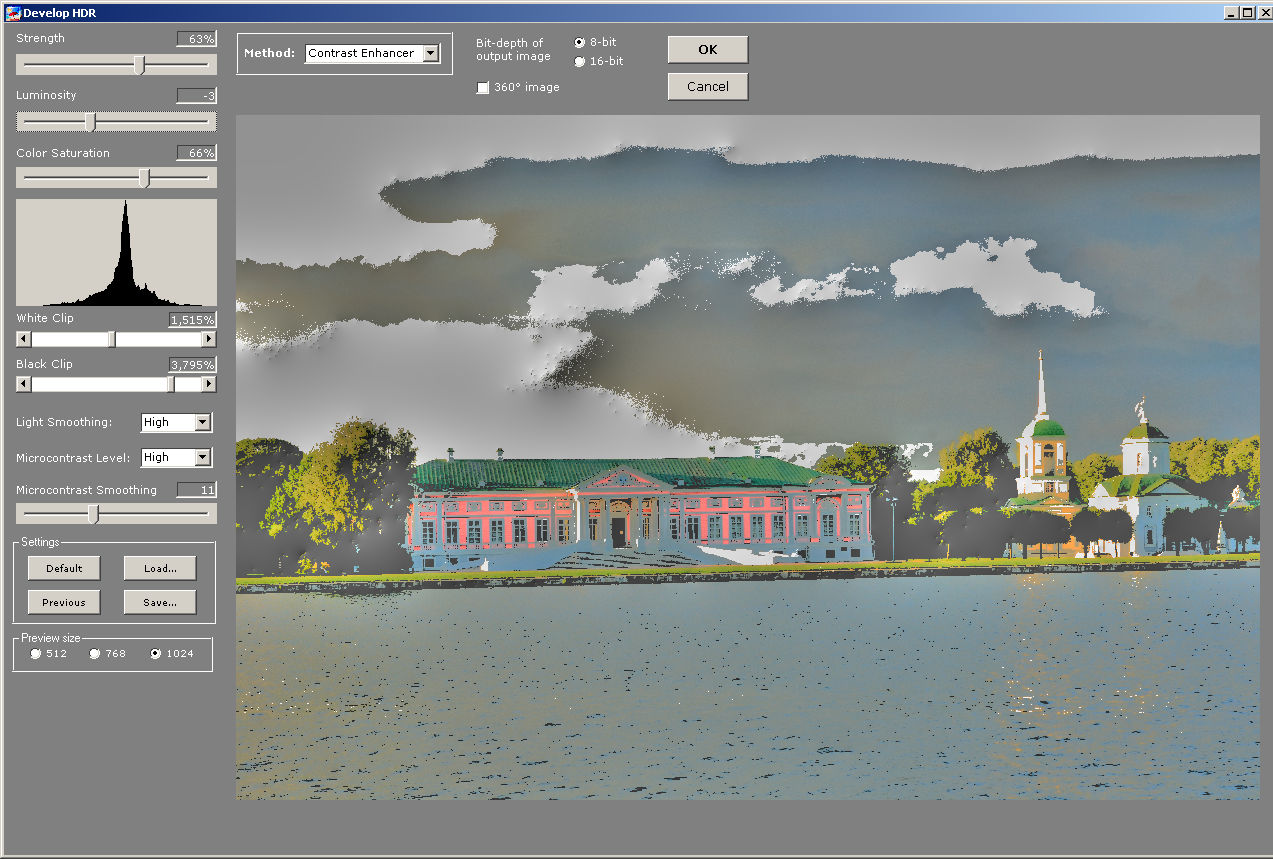Click the Develop HDR title bar icon
Image resolution: width=1273 pixels, height=859 pixels.
pos(13,13)
